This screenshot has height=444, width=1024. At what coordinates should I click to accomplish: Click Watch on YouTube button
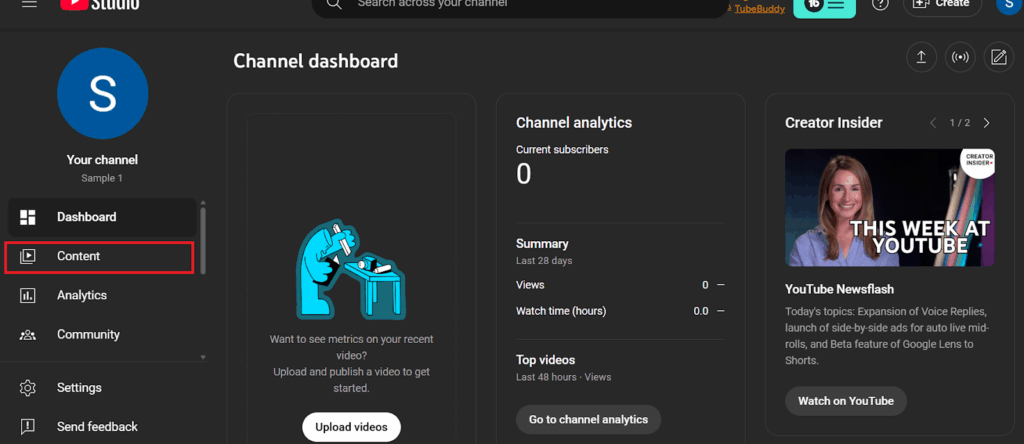(845, 401)
